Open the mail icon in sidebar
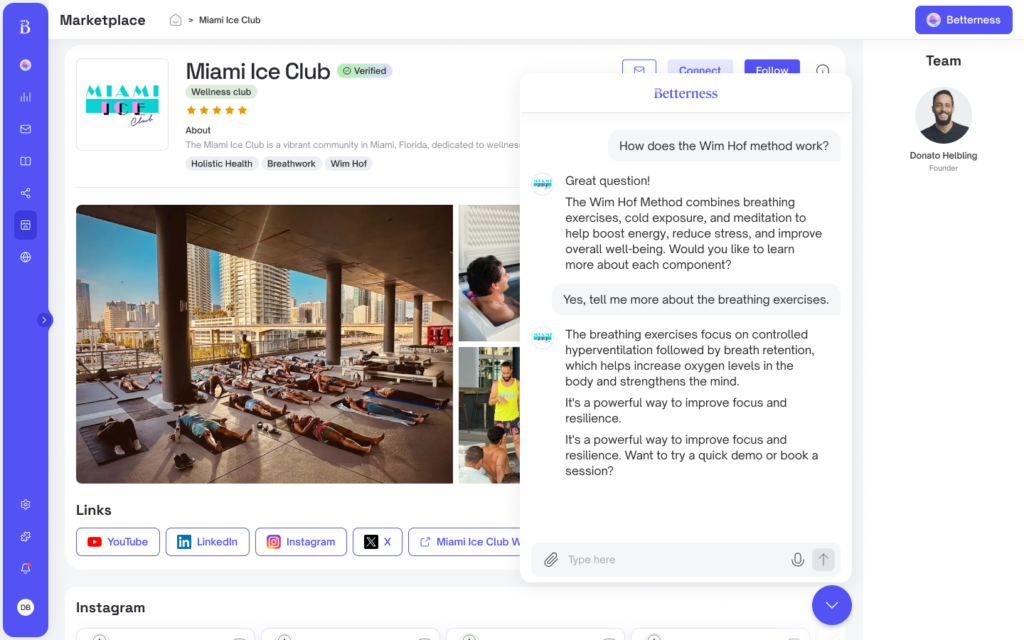Image resolution: width=1024 pixels, height=640 pixels. [25, 129]
